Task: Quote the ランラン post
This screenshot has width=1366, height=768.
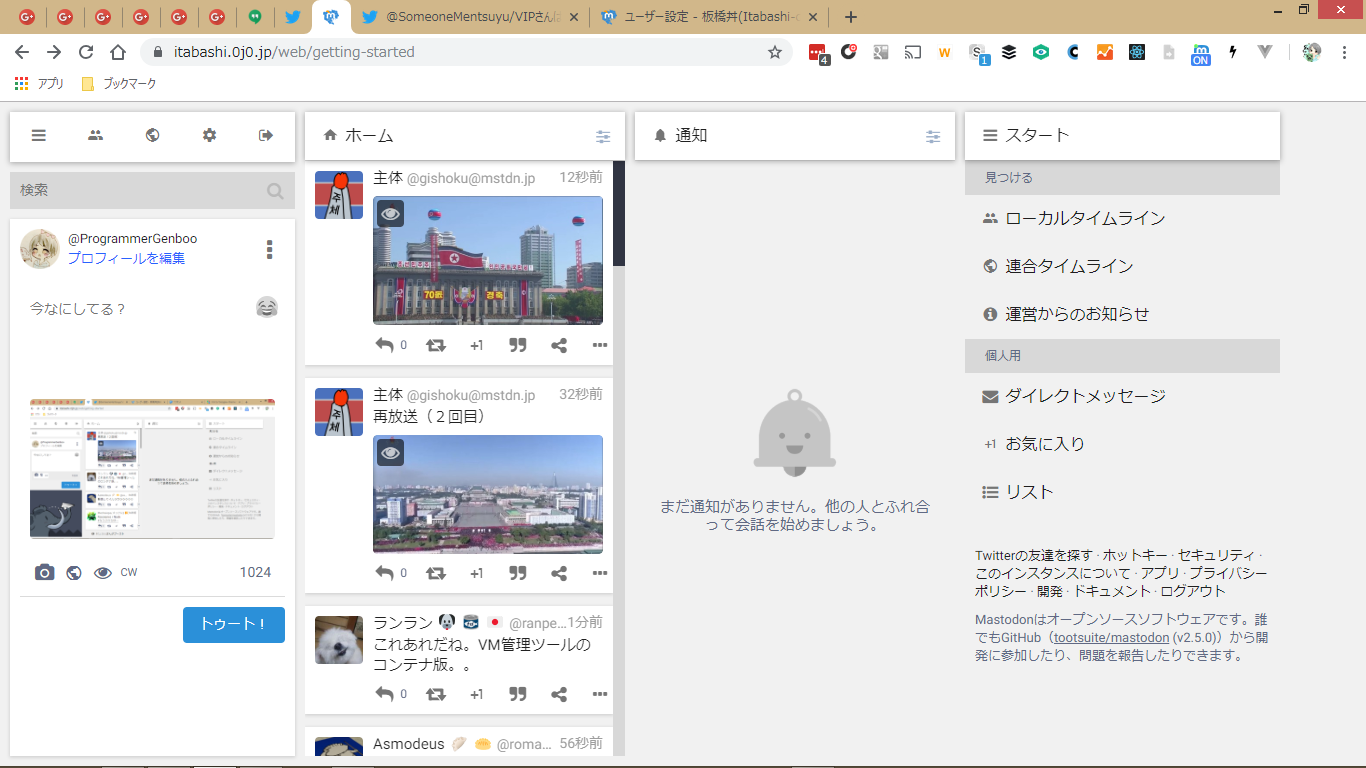Action: (518, 694)
